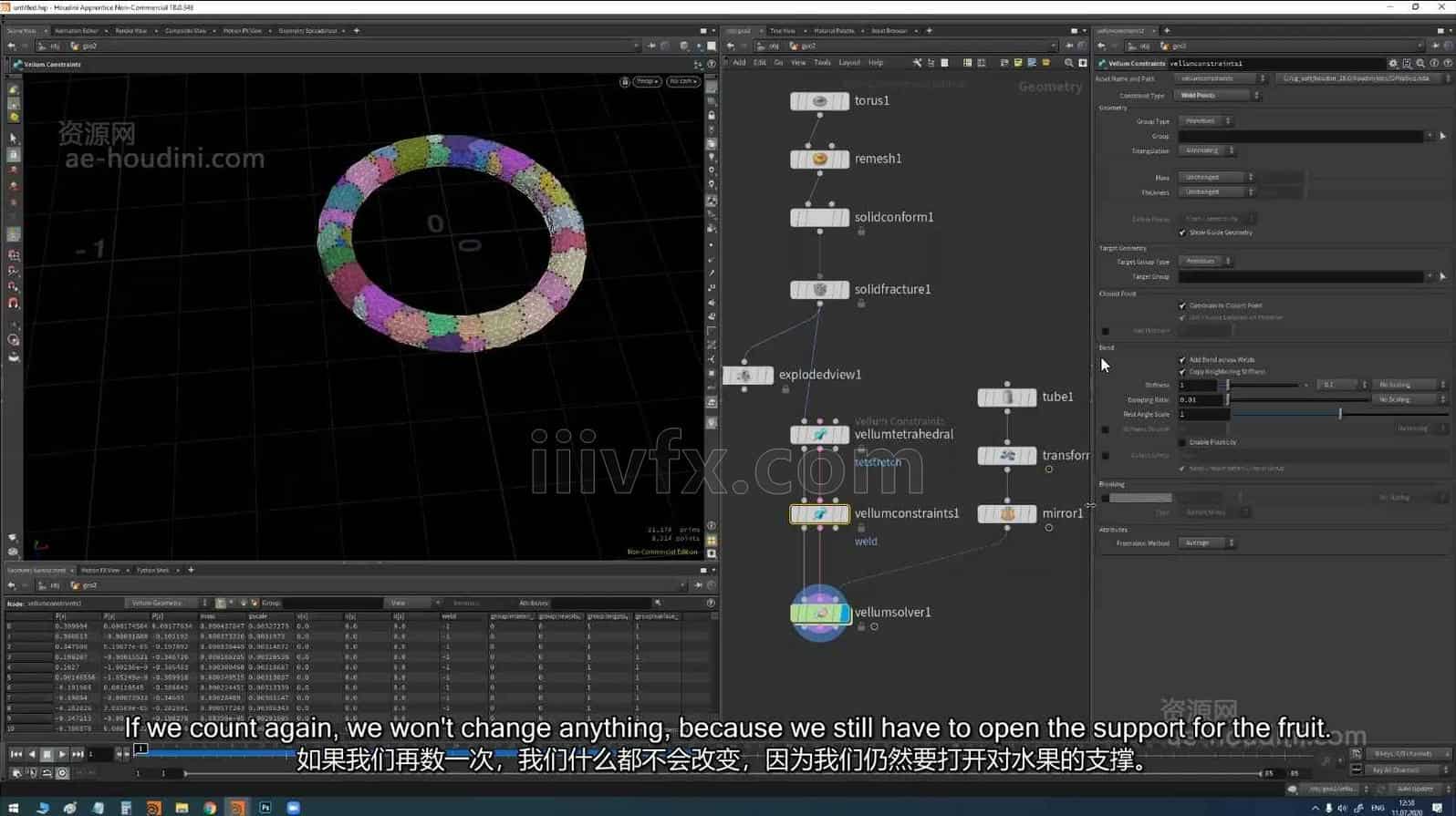Select the torus1 node icon
The image size is (1456, 816).
tap(819, 101)
